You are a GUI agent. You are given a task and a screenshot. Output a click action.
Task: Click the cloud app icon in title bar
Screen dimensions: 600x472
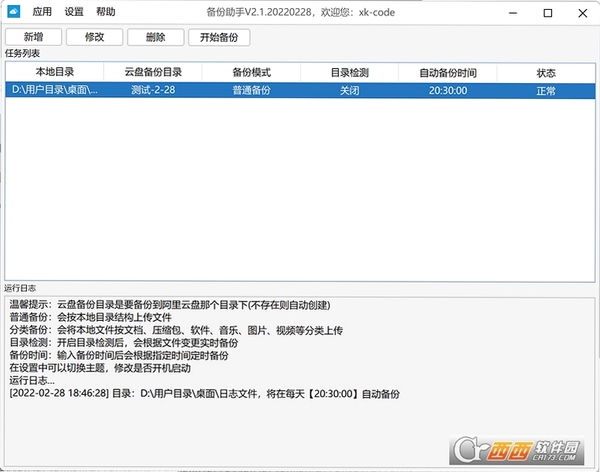tap(13, 11)
